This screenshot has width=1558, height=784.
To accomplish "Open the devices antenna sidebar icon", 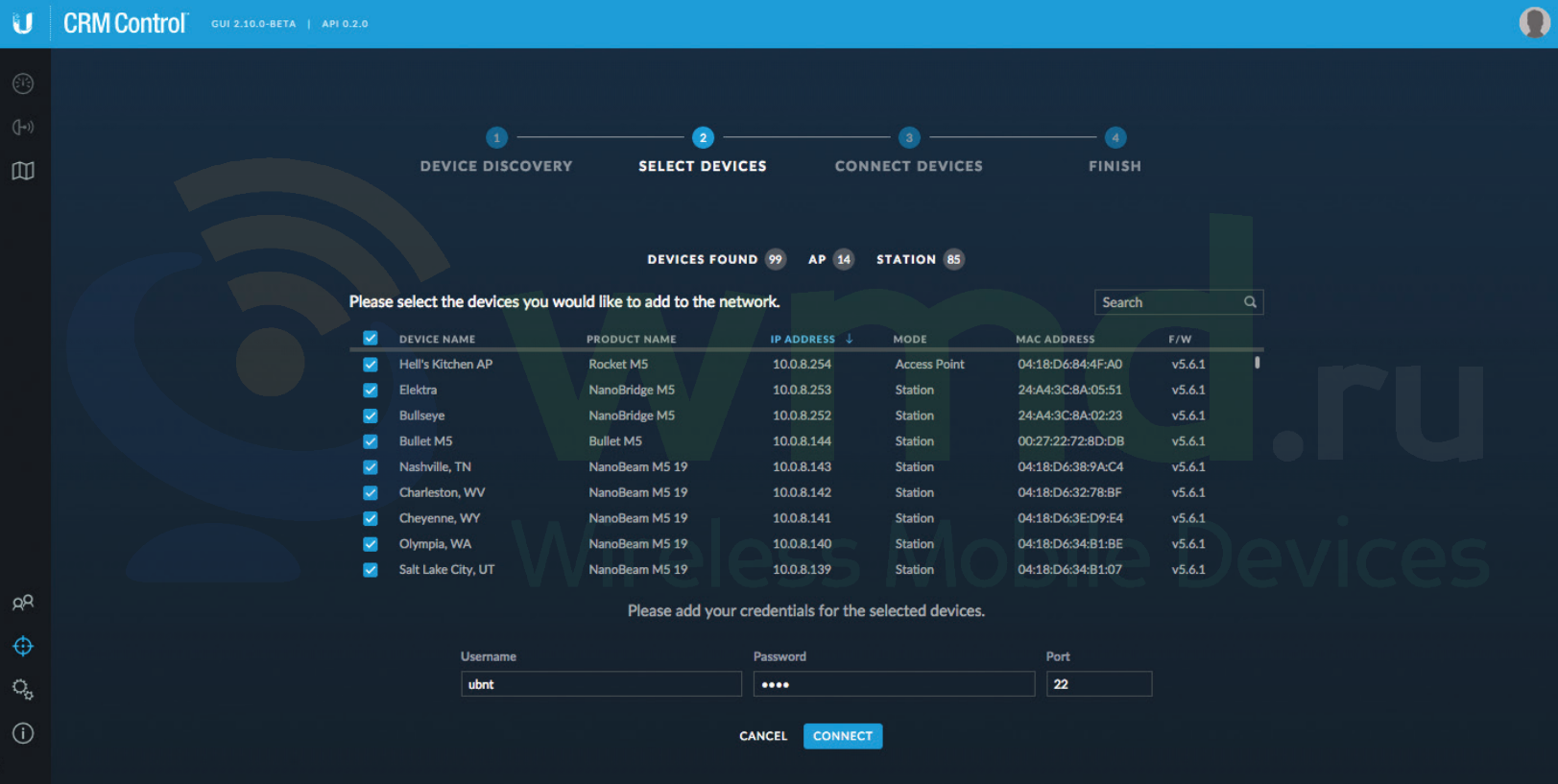I will (x=23, y=127).
